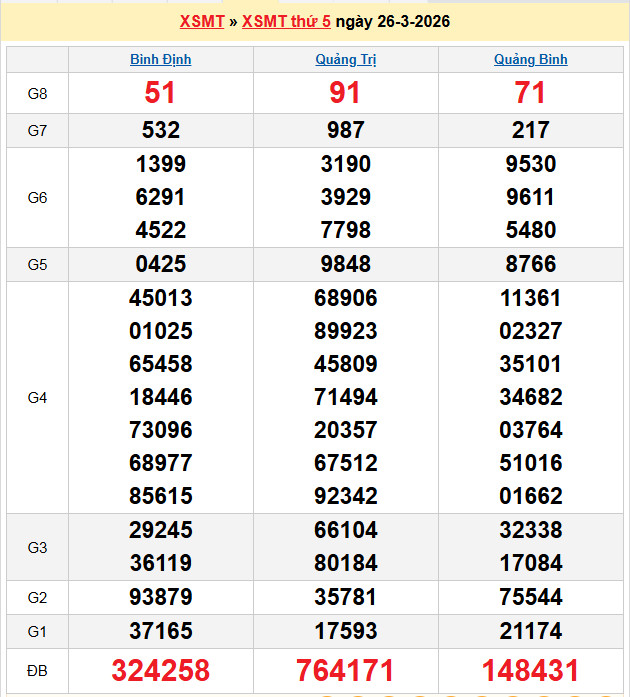Open the Quảng Trị province link
Viewport: 630px width, 697px height.
click(346, 59)
